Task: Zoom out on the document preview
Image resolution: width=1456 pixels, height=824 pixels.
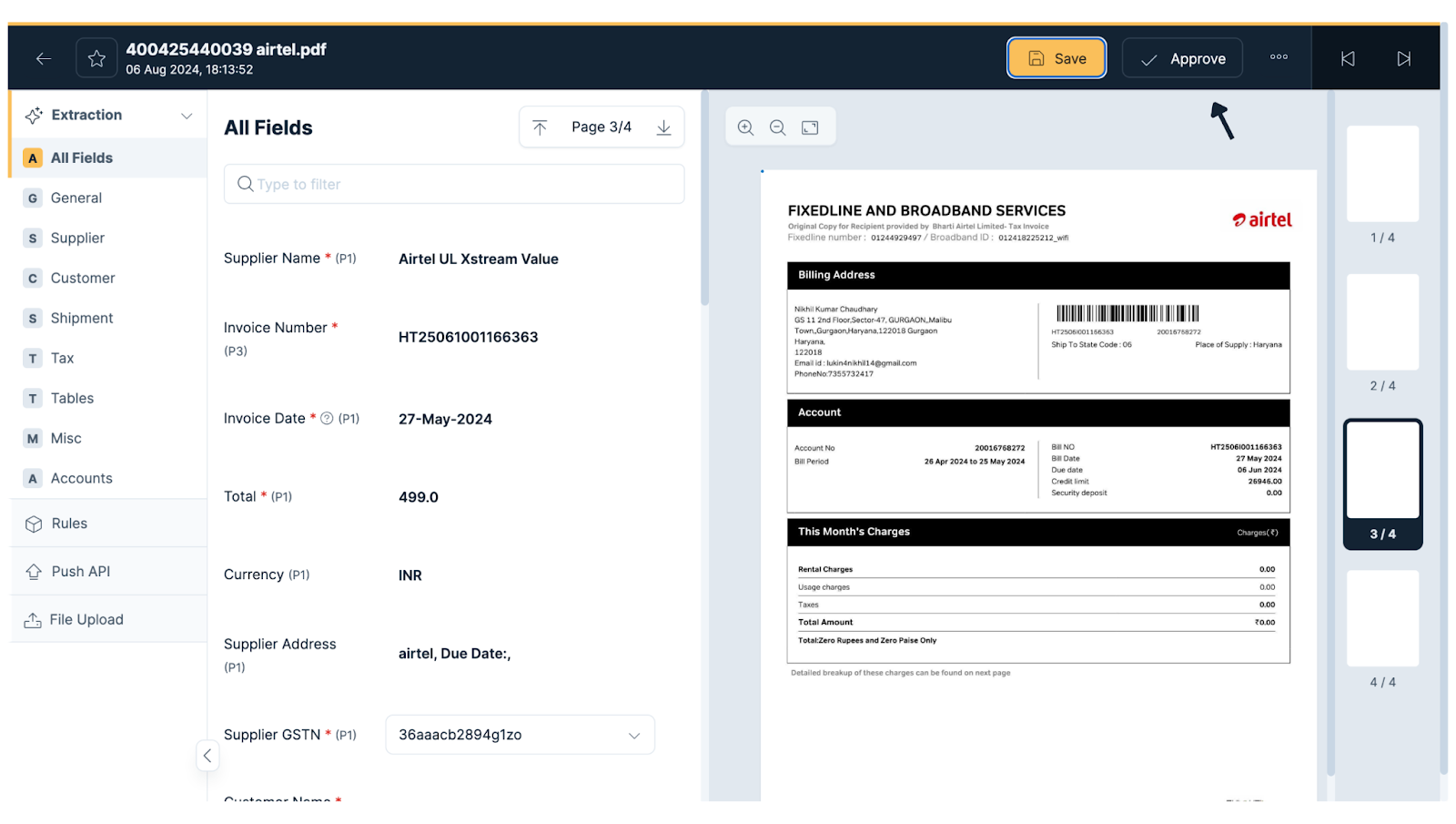Action: click(777, 127)
